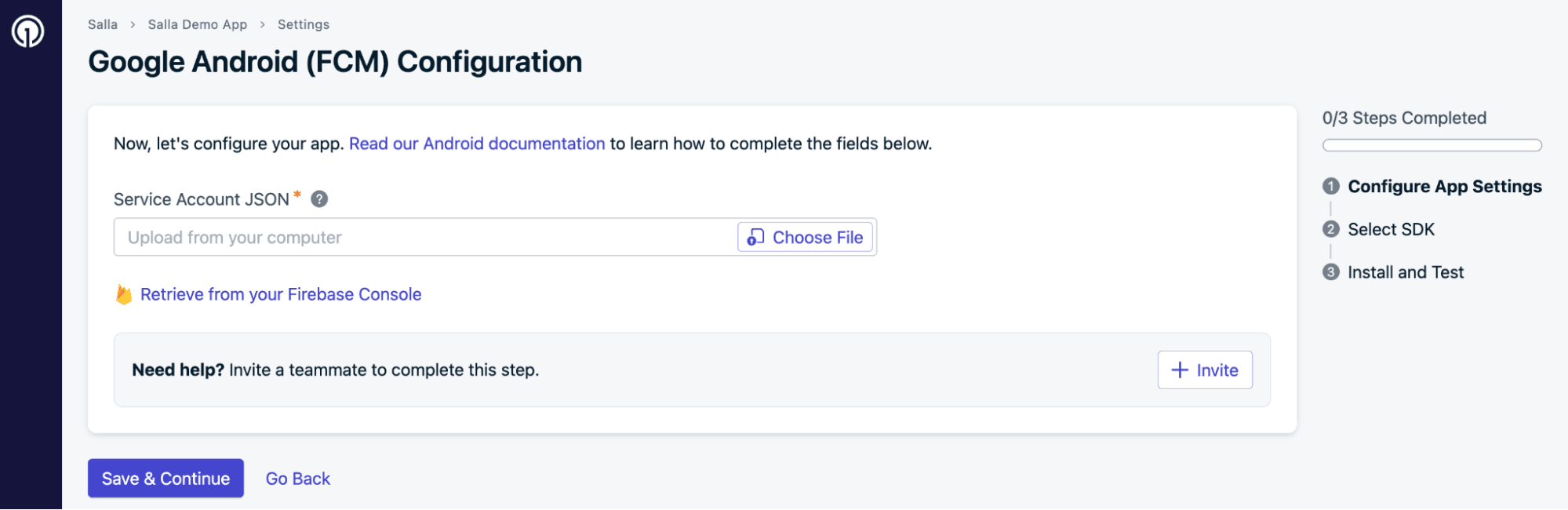Click step 3 numbered circle icon
The width and height of the screenshot is (1568, 510).
tap(1331, 272)
